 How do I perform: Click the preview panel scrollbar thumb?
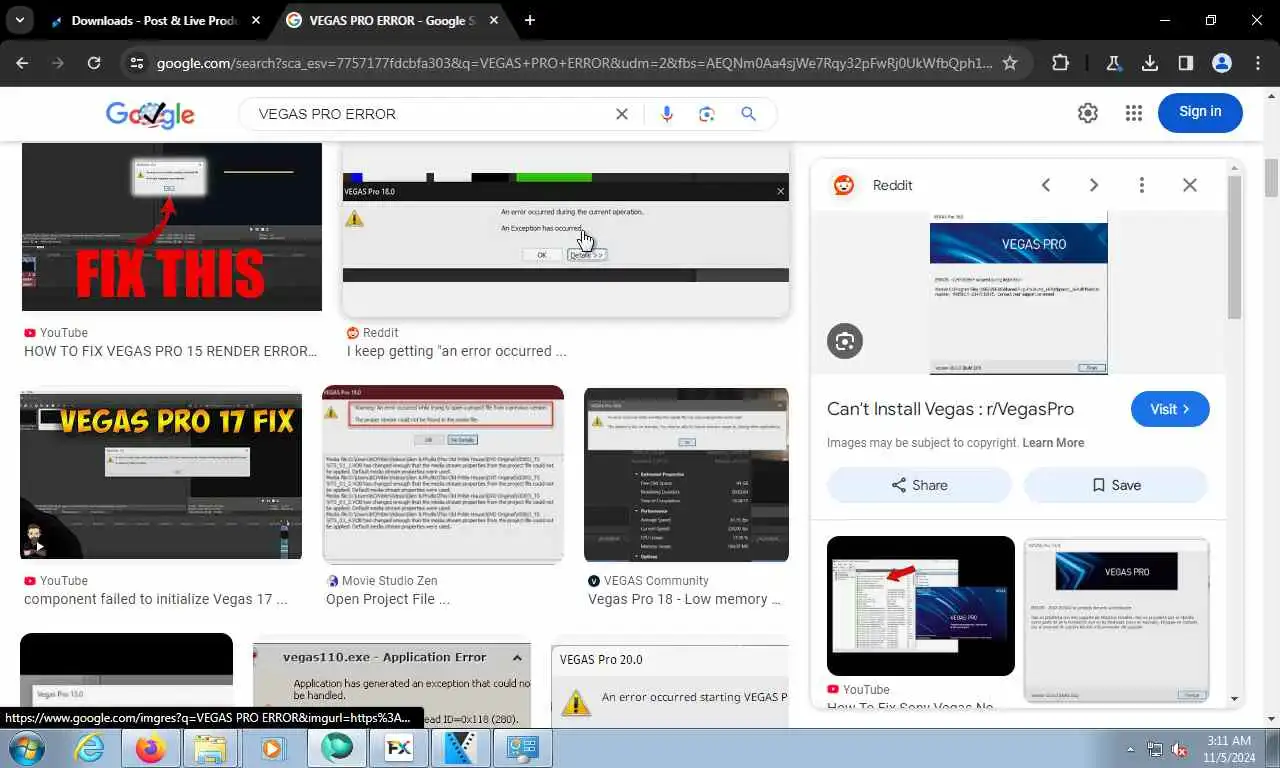[x=1235, y=248]
